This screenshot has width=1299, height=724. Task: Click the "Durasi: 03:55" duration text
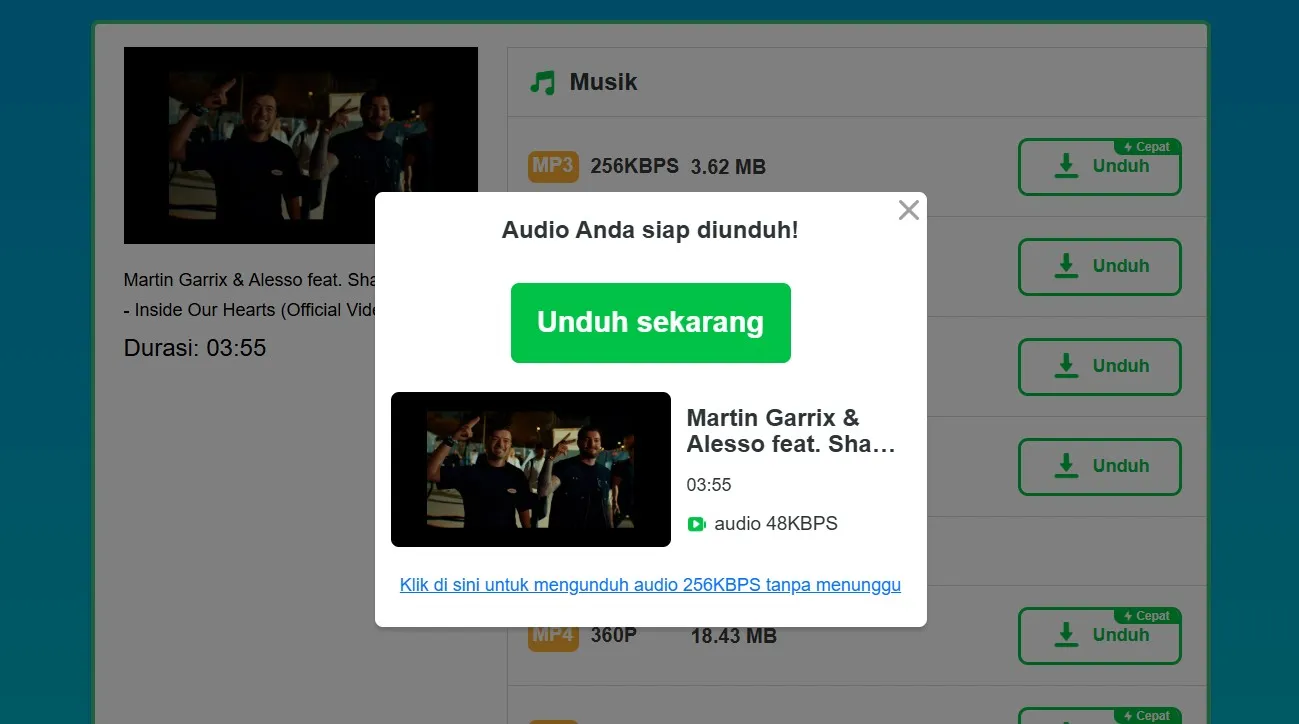pyautogui.click(x=195, y=347)
